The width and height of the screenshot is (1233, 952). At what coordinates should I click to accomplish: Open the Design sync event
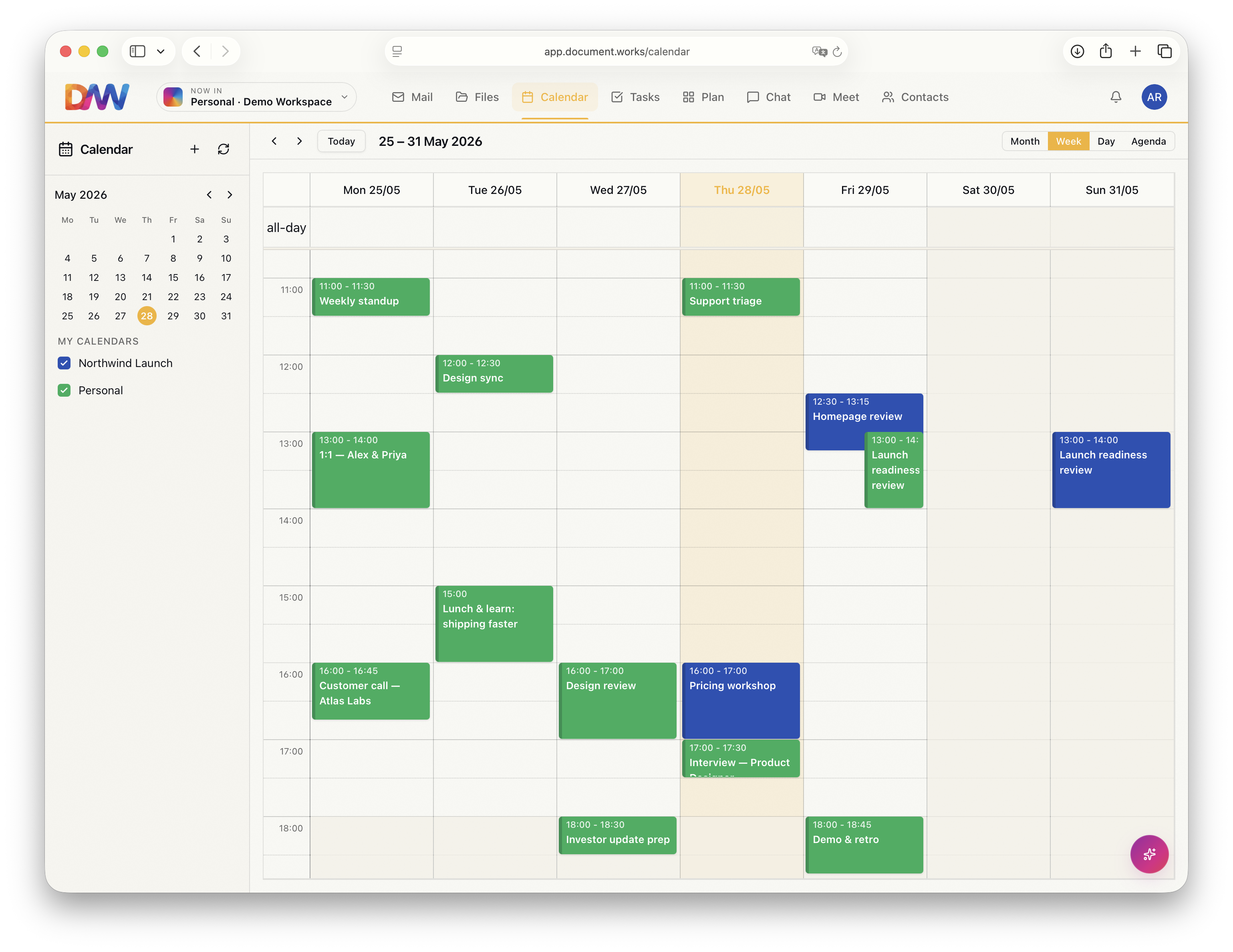click(x=494, y=373)
